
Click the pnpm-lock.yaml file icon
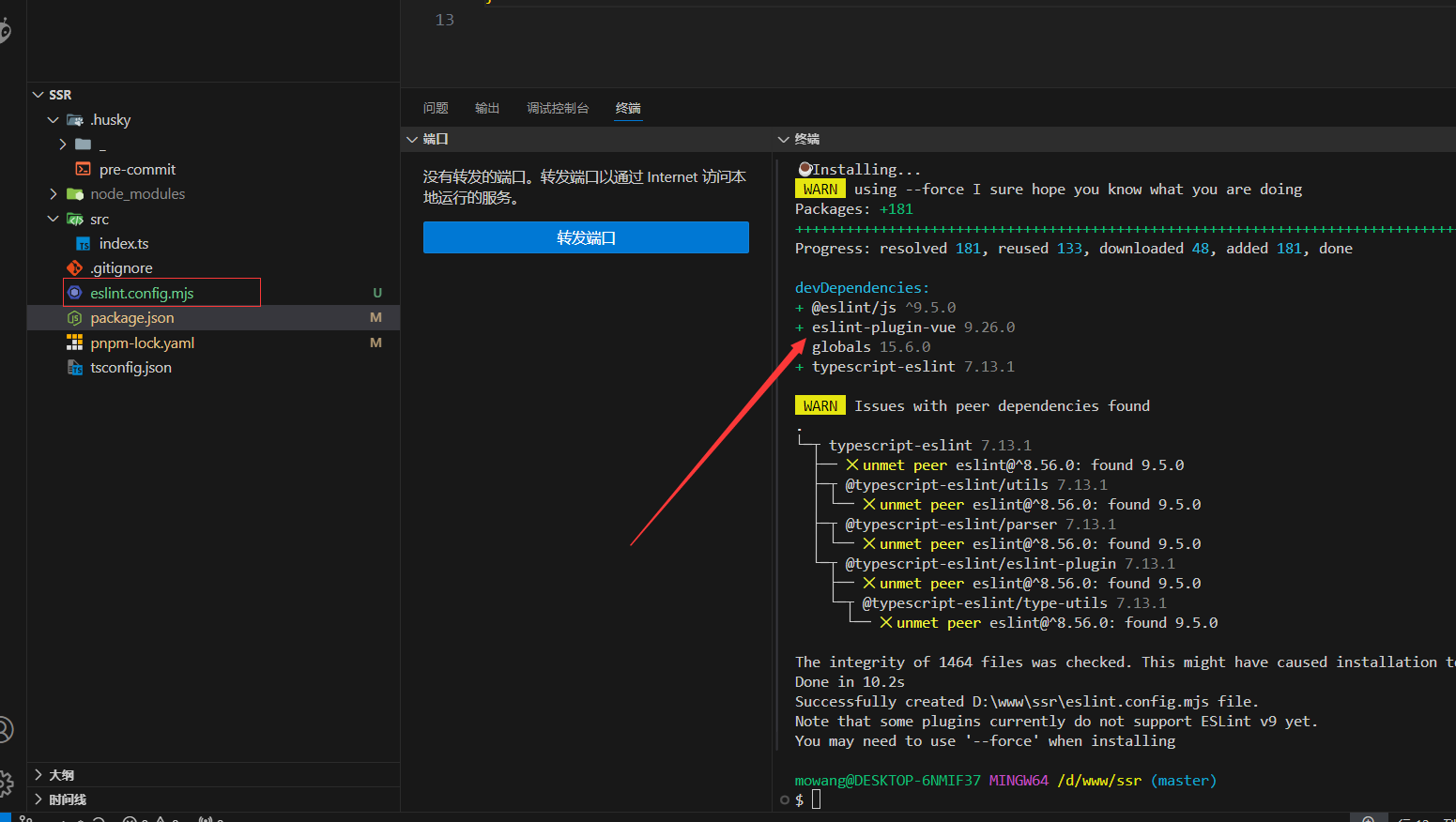75,342
